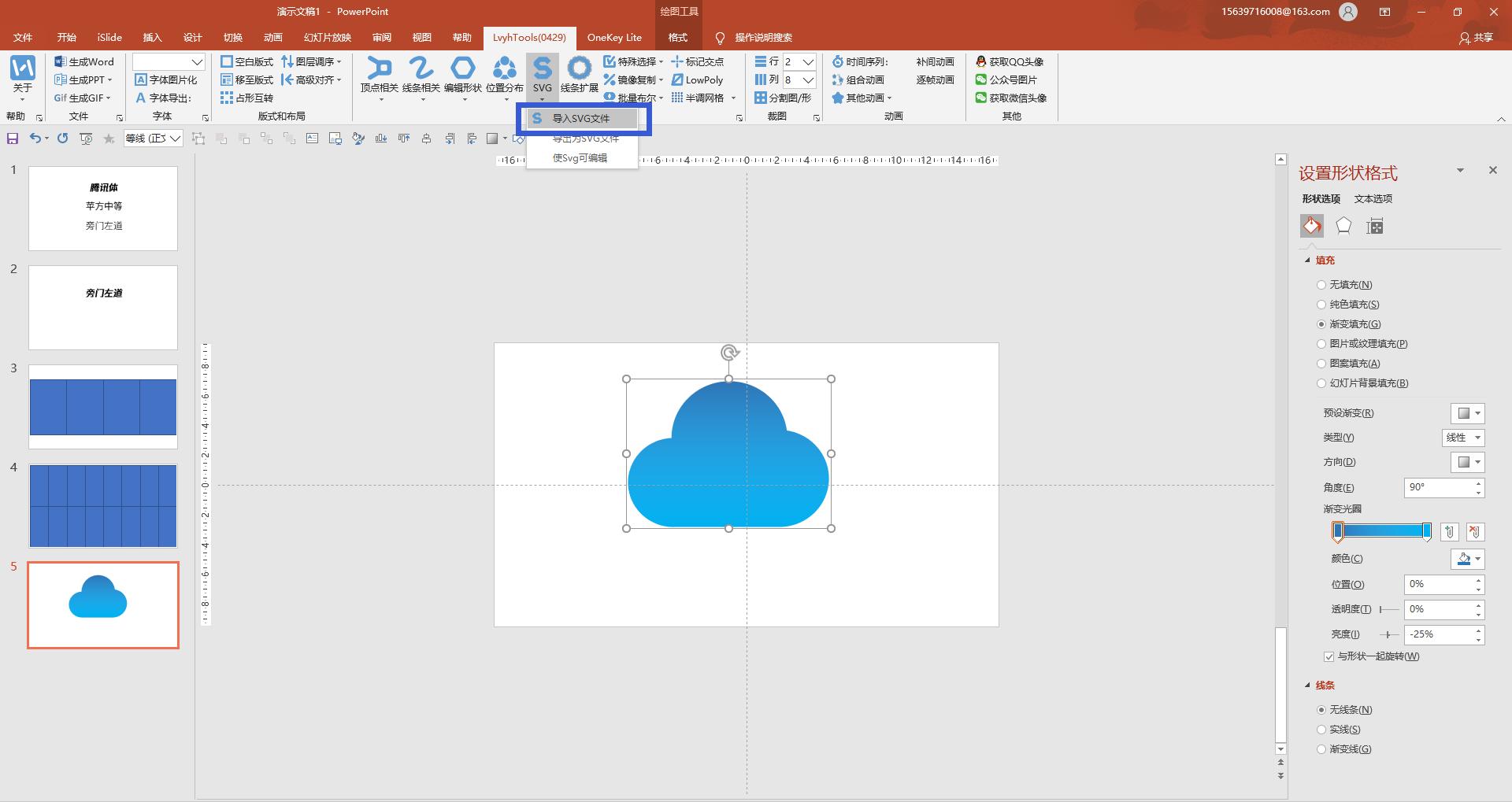Click the LowPoly tool
The width and height of the screenshot is (1512, 802).
tap(697, 79)
